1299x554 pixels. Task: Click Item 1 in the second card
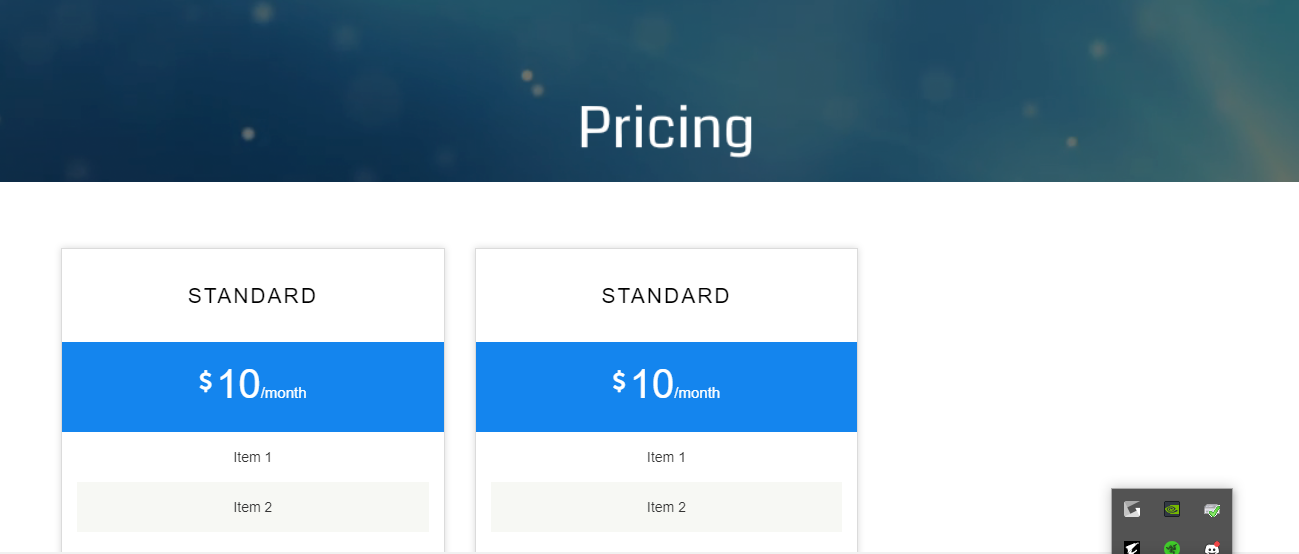coord(666,457)
